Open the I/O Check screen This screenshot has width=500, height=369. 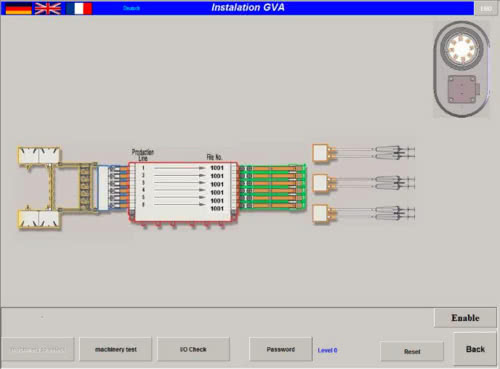coord(193,349)
